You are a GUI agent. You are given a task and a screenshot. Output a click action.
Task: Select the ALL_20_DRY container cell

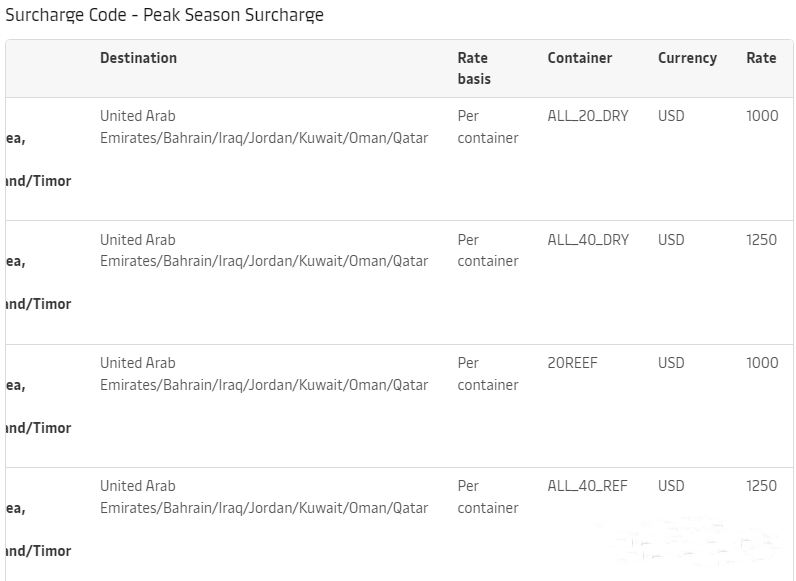588,116
